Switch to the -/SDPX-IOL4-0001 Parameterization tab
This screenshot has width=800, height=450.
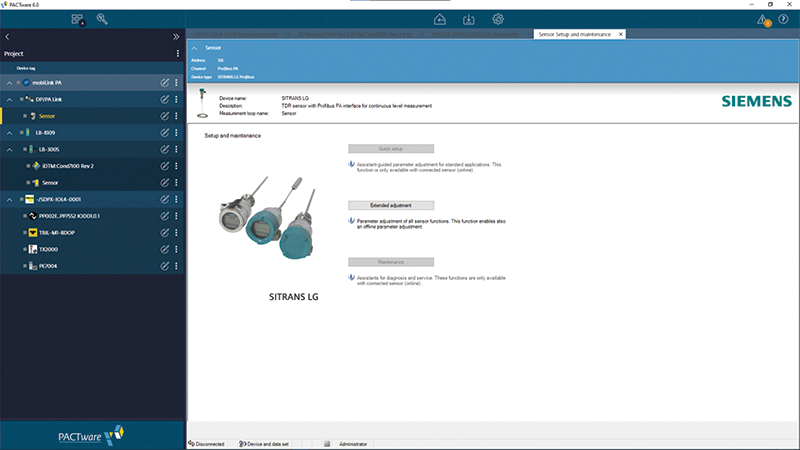coord(236,34)
